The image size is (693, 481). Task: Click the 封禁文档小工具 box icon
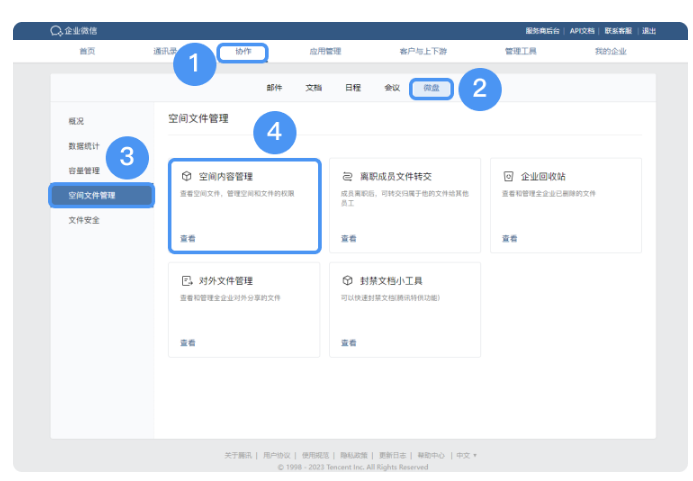coord(347,281)
